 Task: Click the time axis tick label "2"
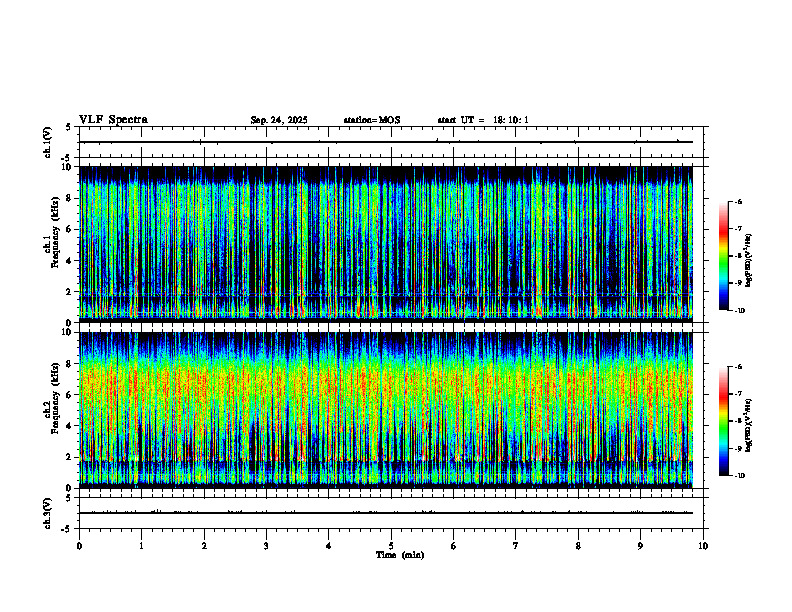coord(204,546)
